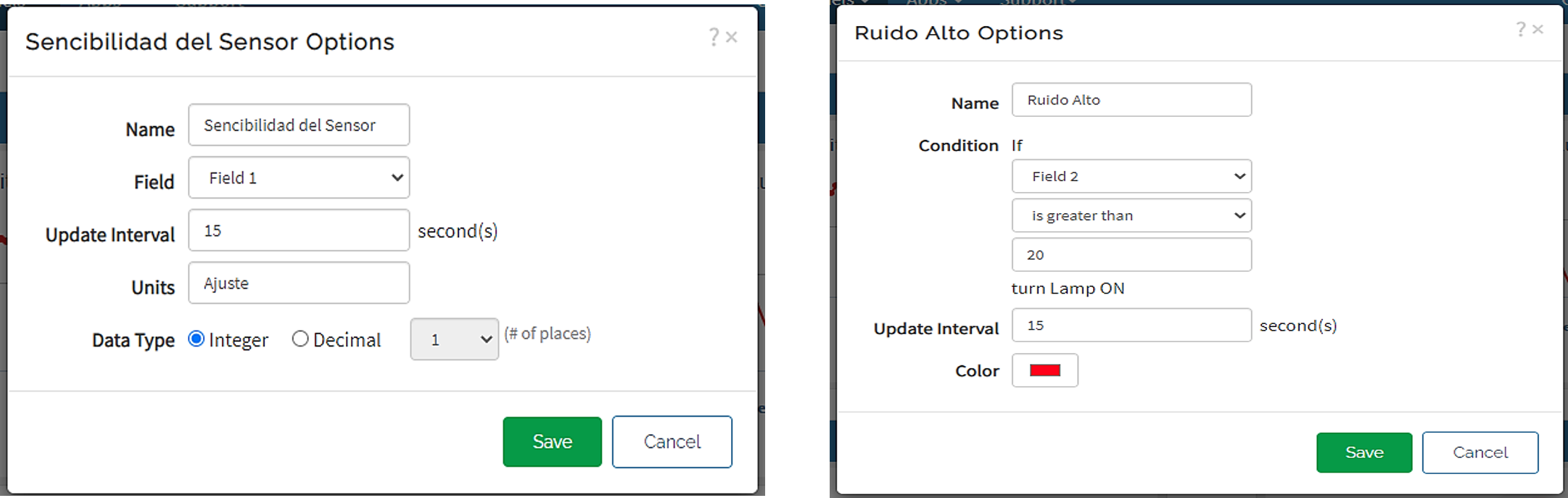Image resolution: width=1568 pixels, height=498 pixels.
Task: Open number of decimal places dropdown
Action: pos(454,339)
